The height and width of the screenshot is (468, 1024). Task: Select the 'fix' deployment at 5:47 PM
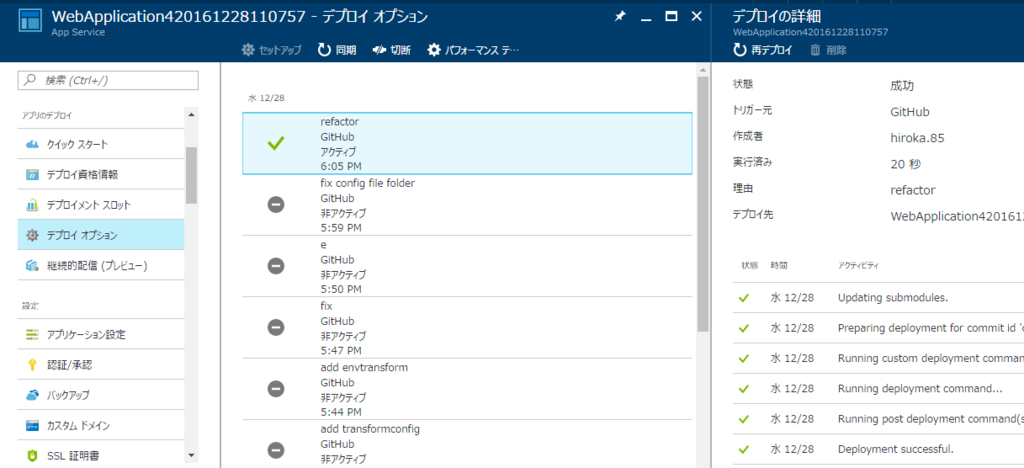467,328
